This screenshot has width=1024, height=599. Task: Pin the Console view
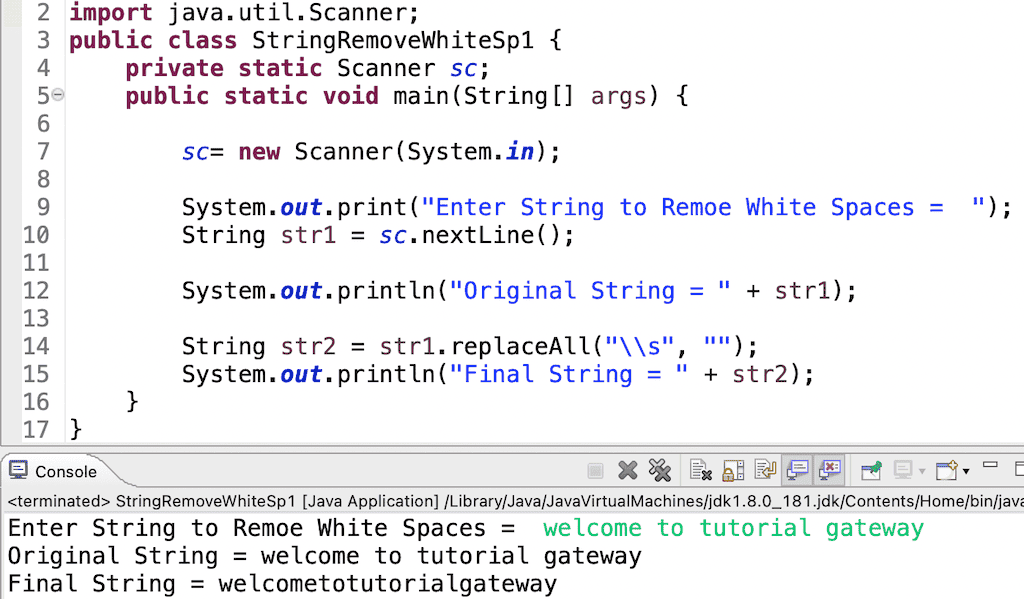tap(871, 470)
